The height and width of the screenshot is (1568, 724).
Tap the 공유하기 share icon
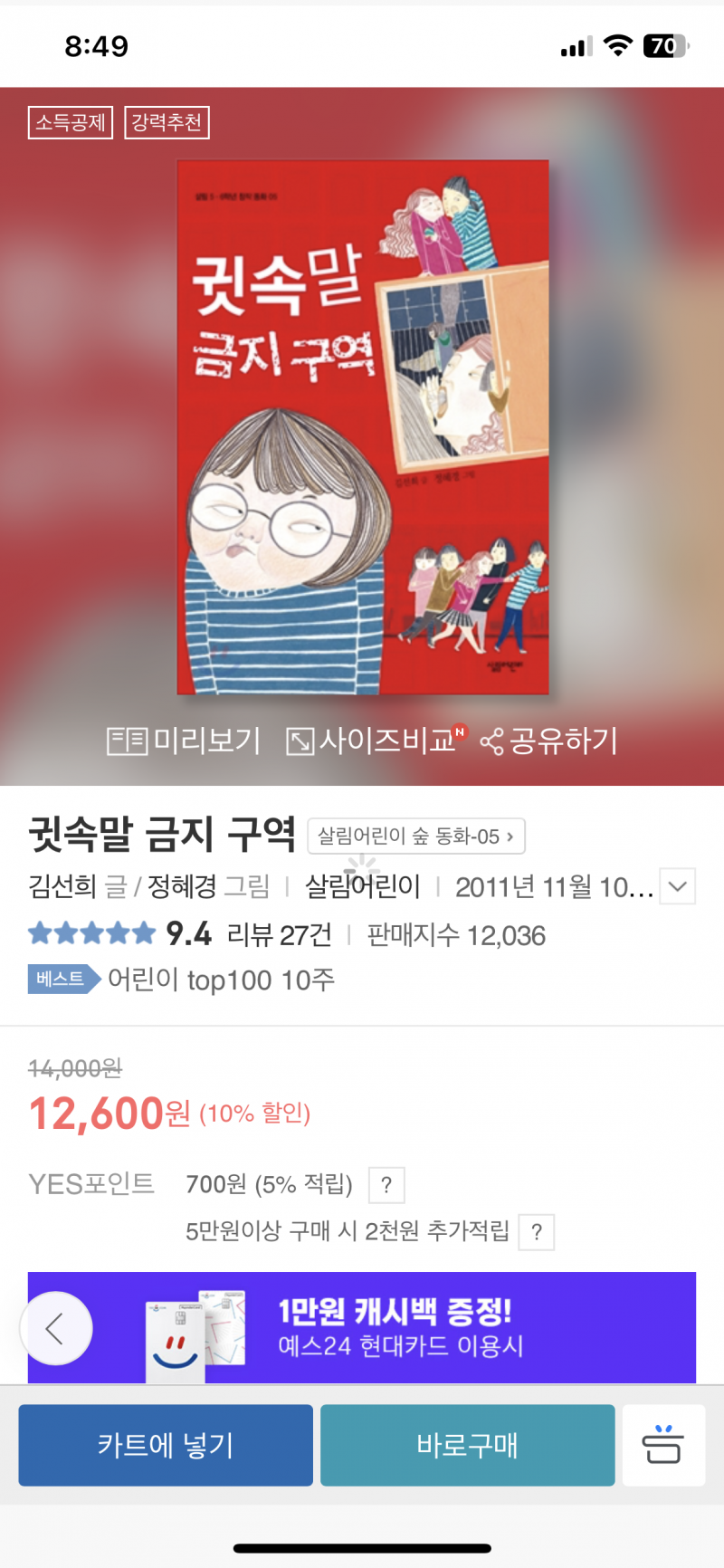pos(491,742)
